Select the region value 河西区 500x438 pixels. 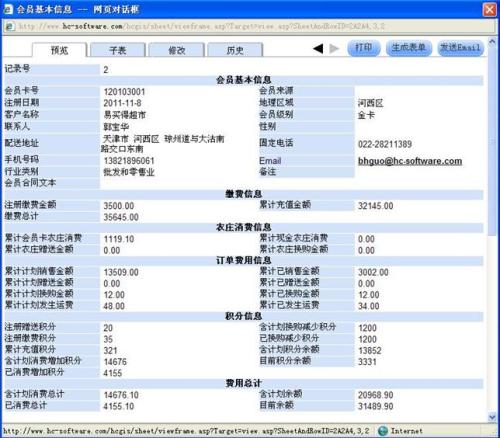[371, 103]
